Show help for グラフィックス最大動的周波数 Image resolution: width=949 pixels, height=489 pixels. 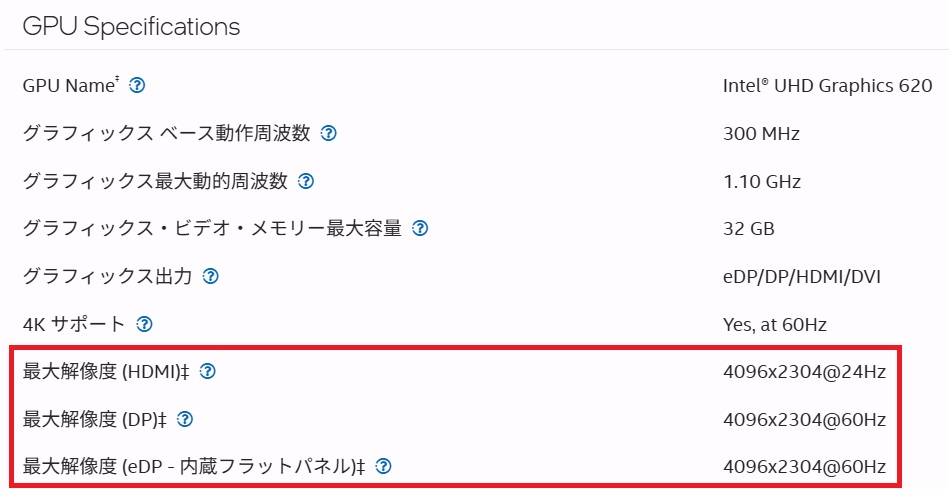point(306,181)
